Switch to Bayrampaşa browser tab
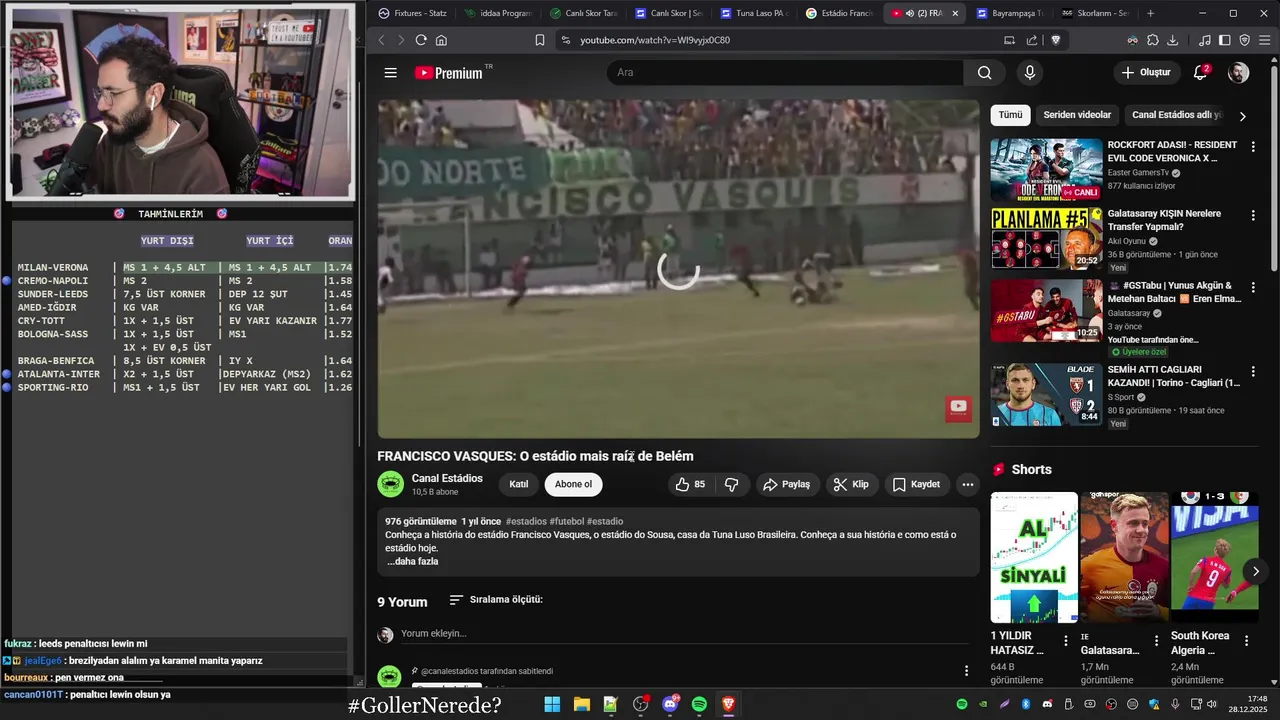Image resolution: width=1280 pixels, height=720 pixels. (1009, 13)
